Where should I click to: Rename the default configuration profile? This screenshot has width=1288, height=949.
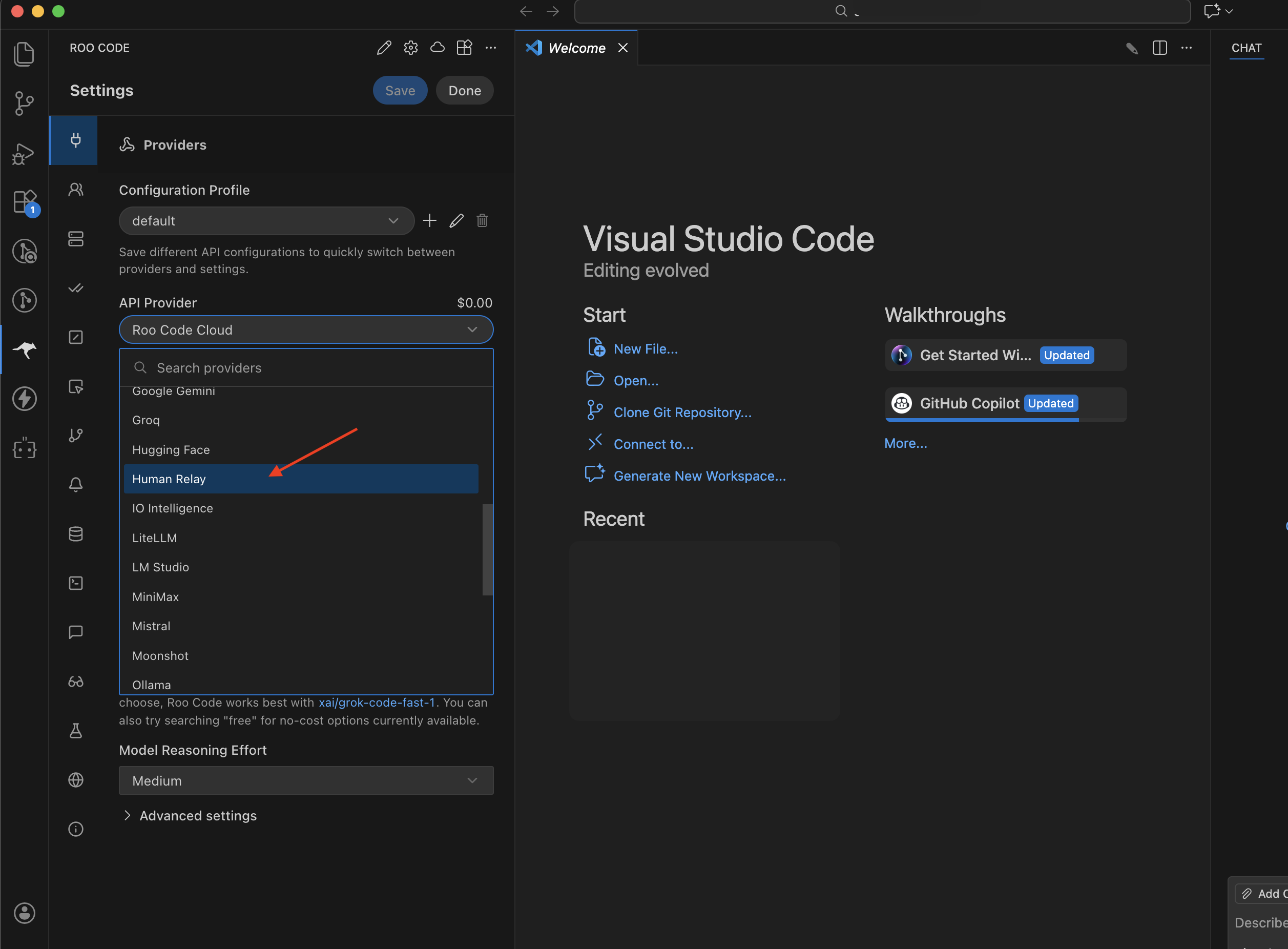[x=456, y=220]
